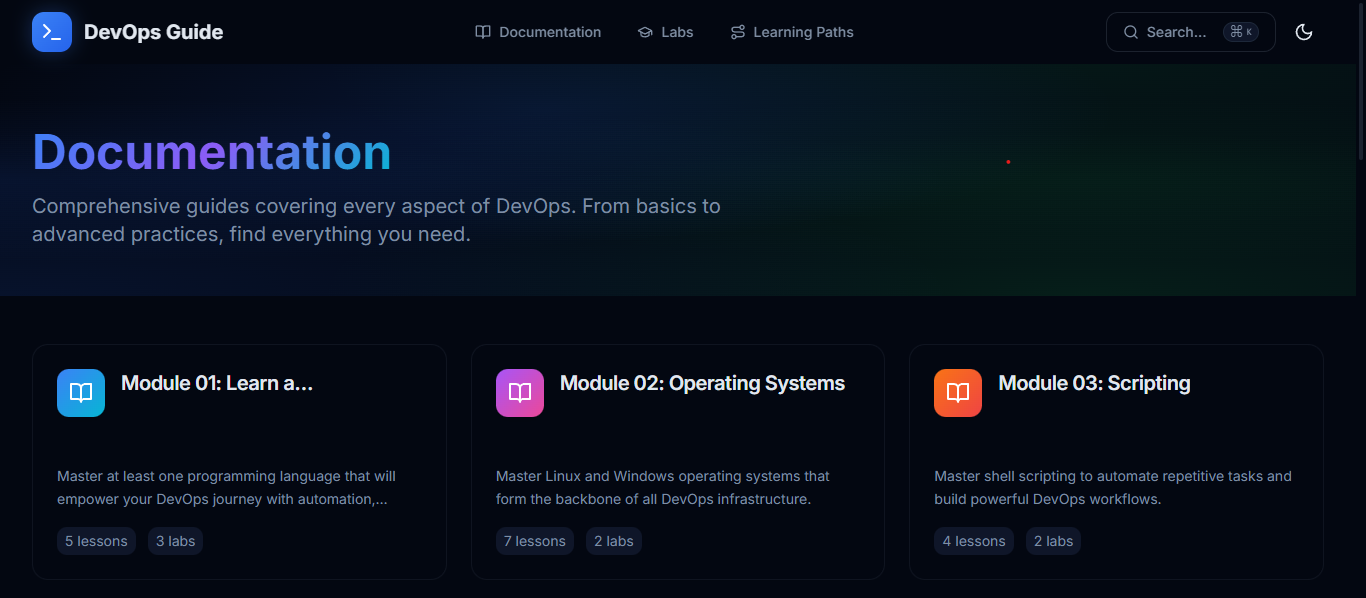
Task: Toggle dark mode with the moon icon
Action: (x=1304, y=31)
